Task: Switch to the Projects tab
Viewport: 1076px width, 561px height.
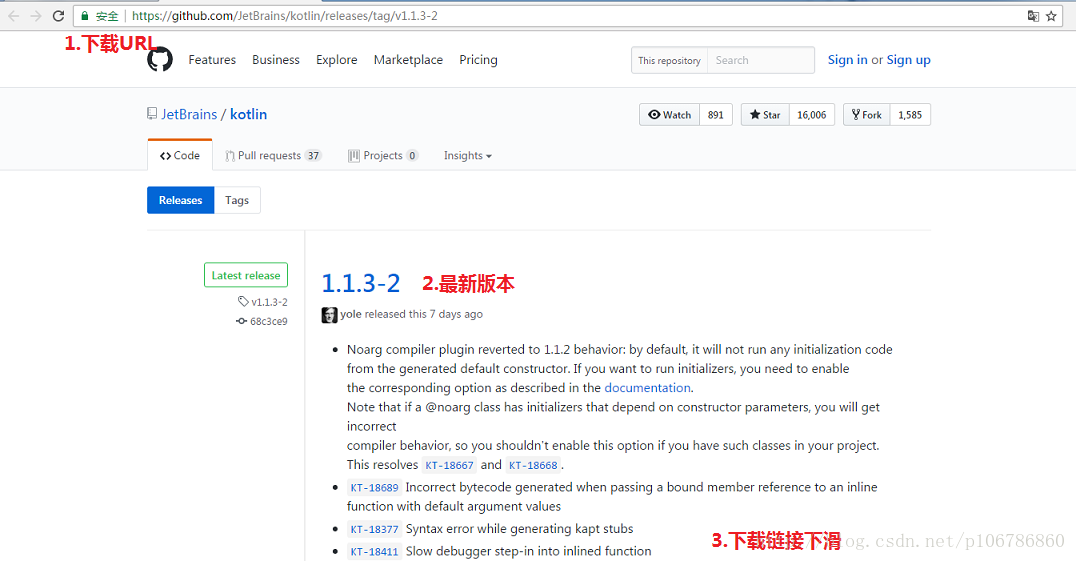Action: (x=383, y=156)
